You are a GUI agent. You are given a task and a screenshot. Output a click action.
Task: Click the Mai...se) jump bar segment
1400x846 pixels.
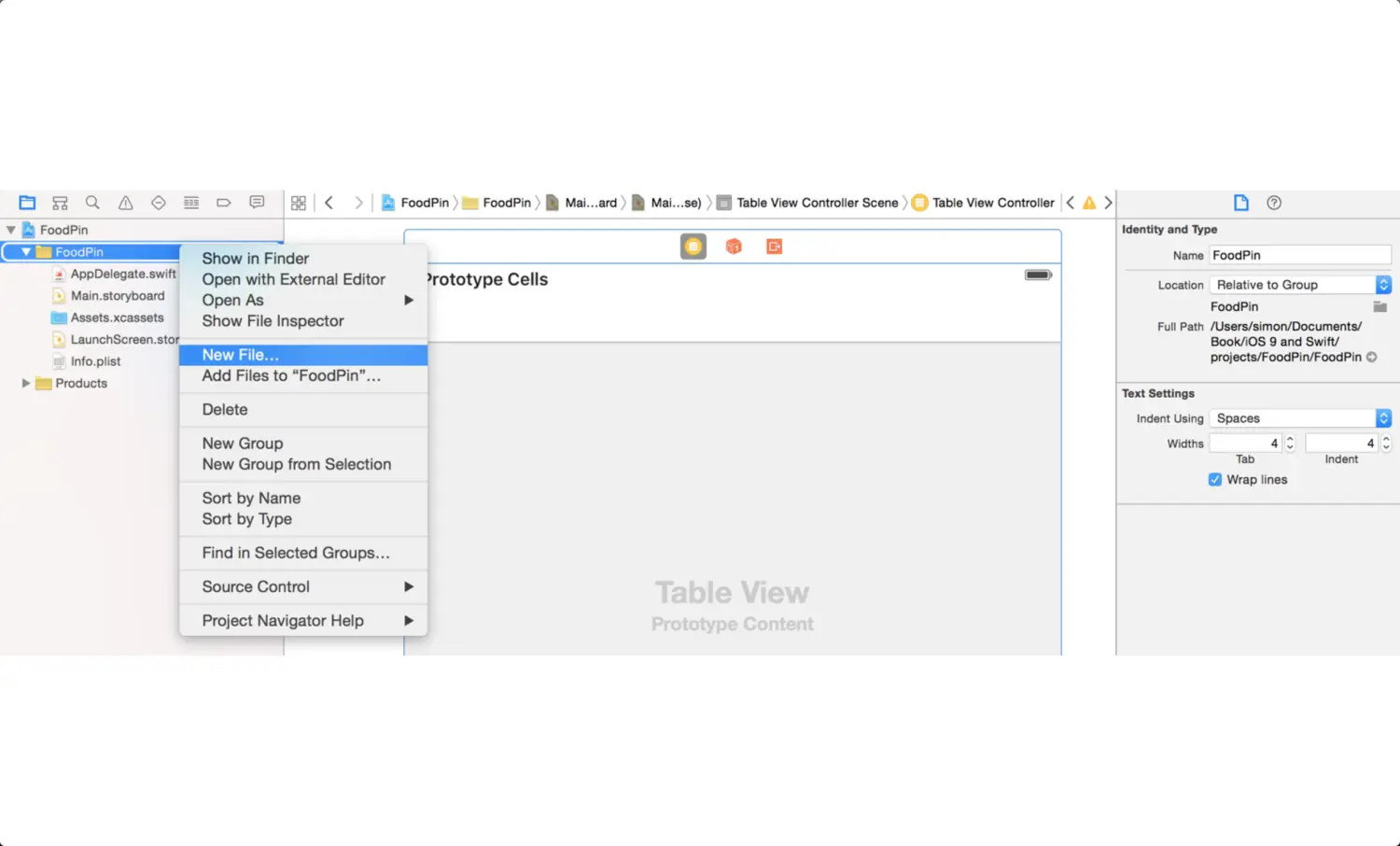pos(666,203)
